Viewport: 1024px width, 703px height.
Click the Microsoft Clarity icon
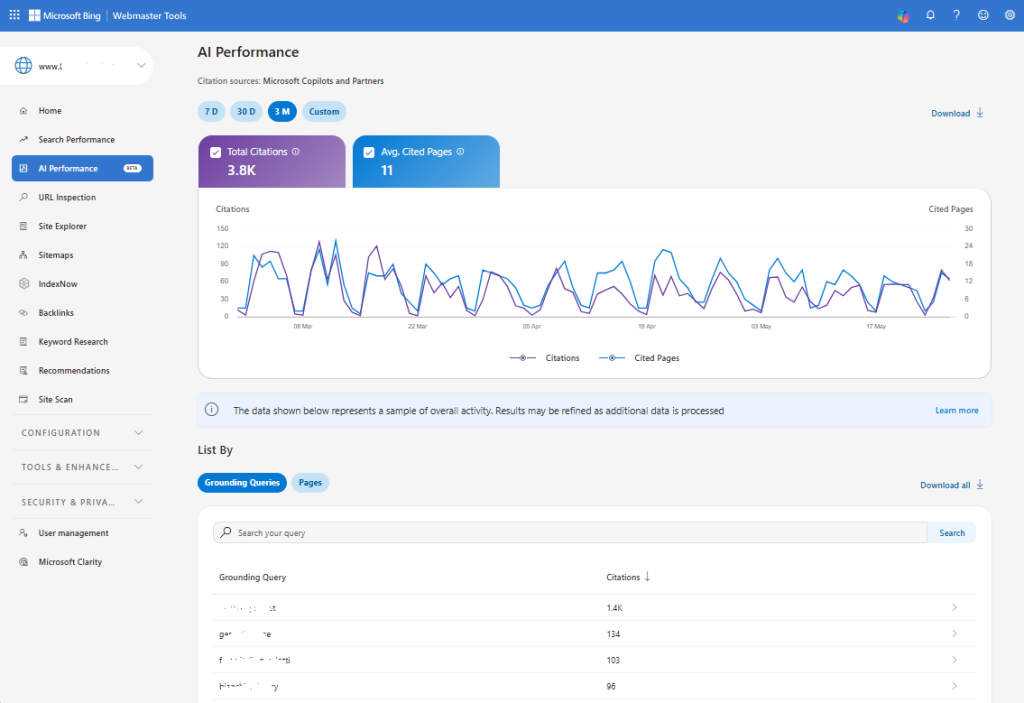click(24, 562)
